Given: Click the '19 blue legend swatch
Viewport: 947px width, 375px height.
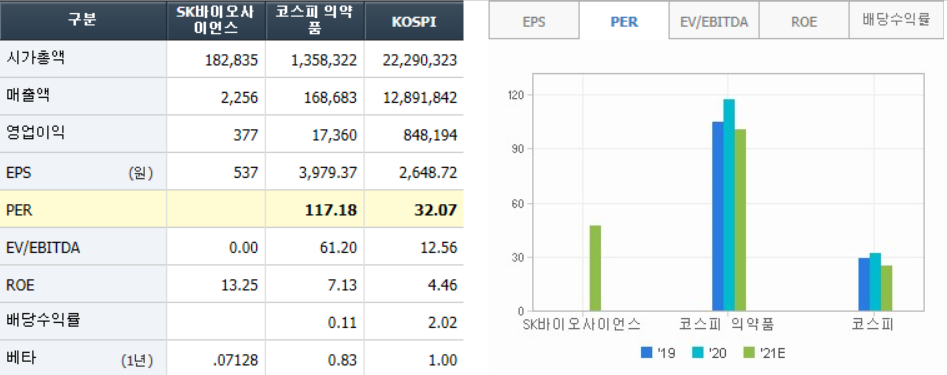Looking at the screenshot, I should tap(646, 353).
